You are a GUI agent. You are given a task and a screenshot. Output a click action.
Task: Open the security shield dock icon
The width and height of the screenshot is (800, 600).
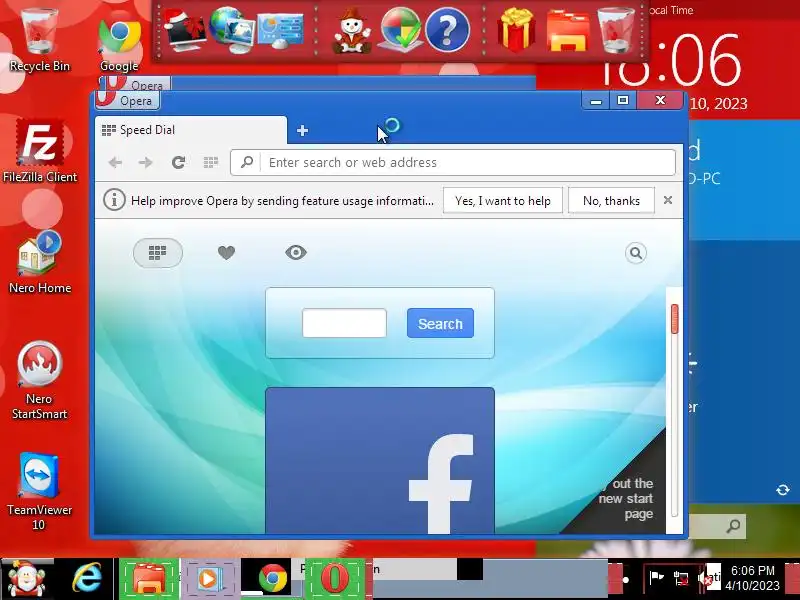coord(401,30)
